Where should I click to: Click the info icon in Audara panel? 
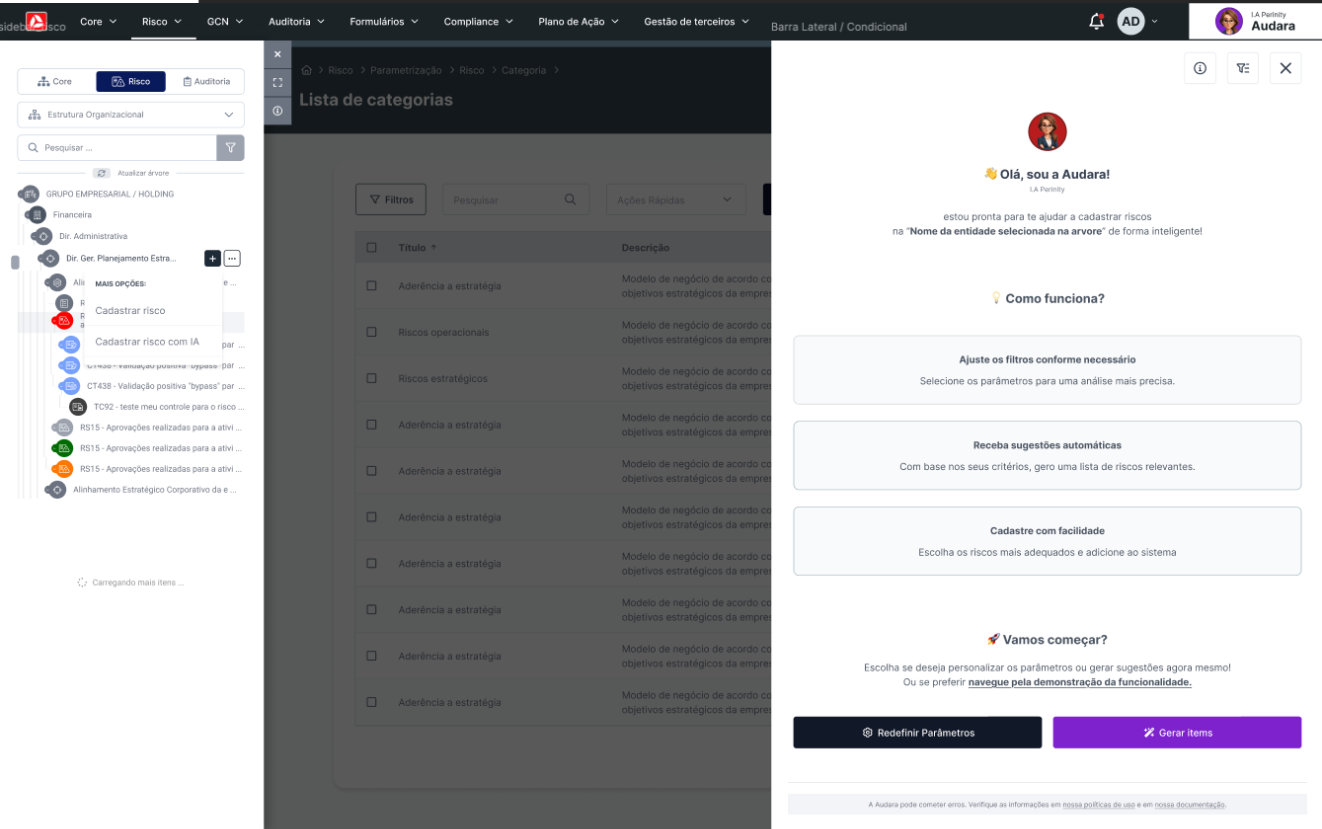click(x=1199, y=68)
